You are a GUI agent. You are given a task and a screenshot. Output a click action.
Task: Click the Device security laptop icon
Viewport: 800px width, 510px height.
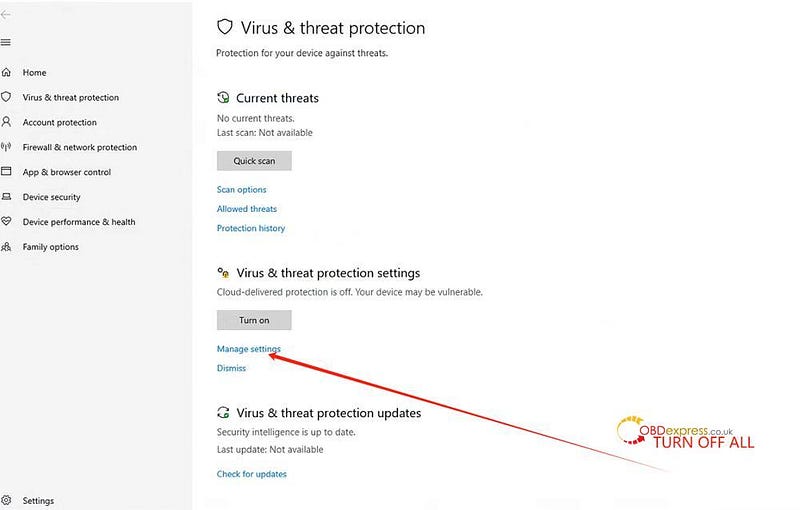click(6, 196)
